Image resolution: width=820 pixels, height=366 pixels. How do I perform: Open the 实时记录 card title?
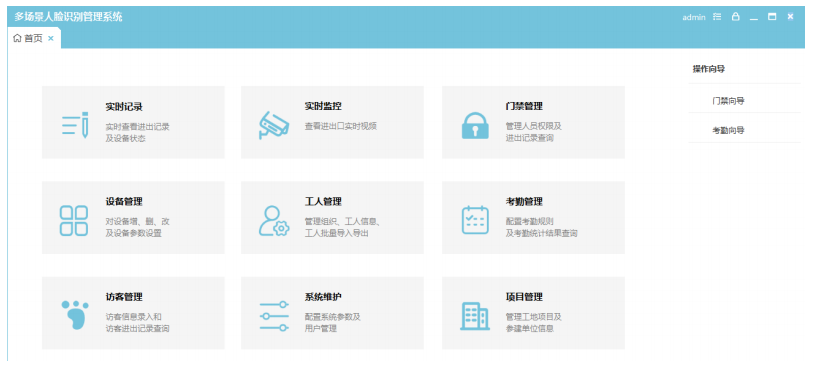124,107
